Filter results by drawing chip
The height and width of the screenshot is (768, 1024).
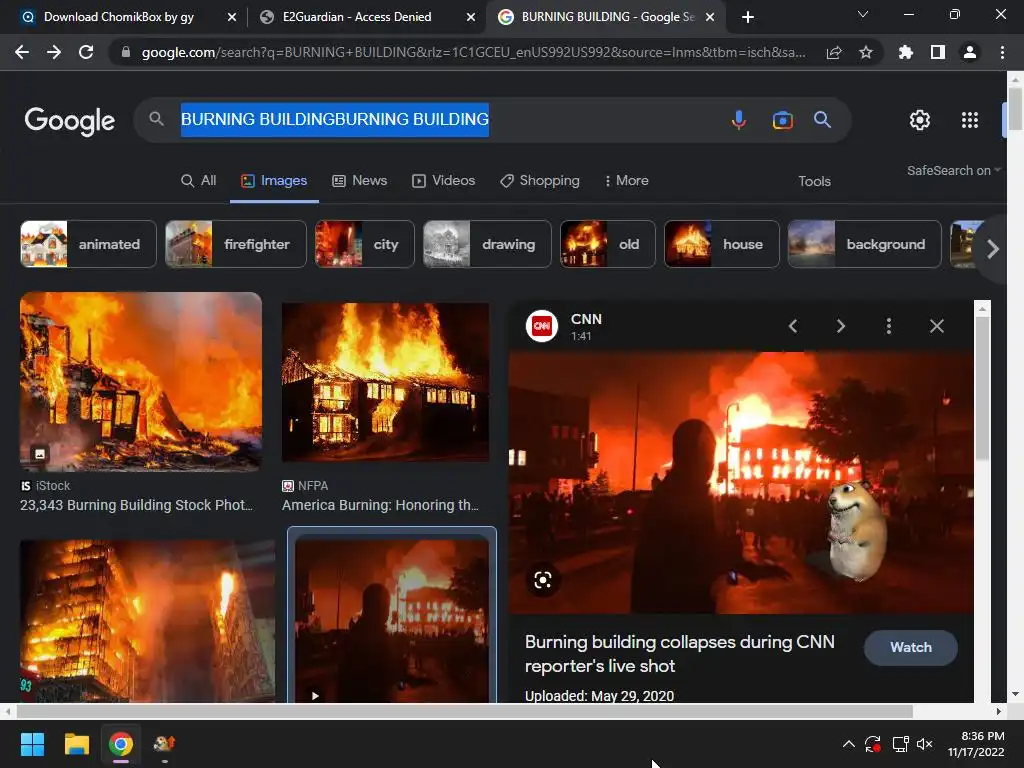[487, 244]
